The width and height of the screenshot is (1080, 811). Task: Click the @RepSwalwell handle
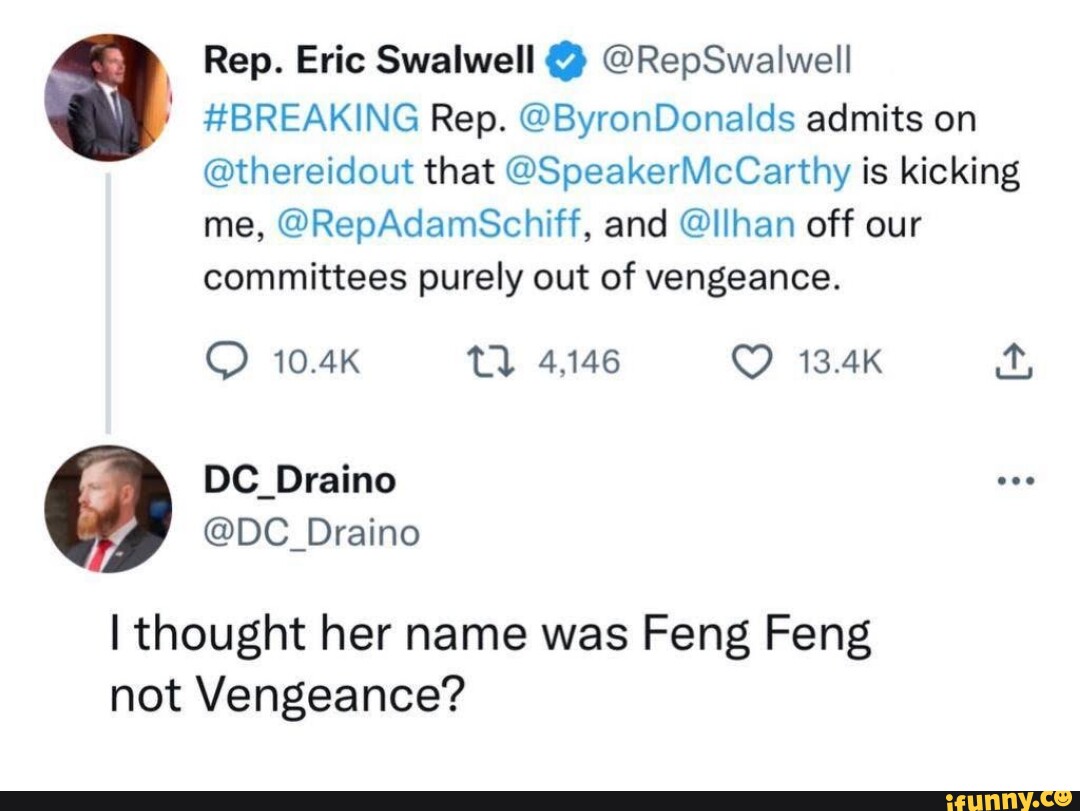point(723,58)
